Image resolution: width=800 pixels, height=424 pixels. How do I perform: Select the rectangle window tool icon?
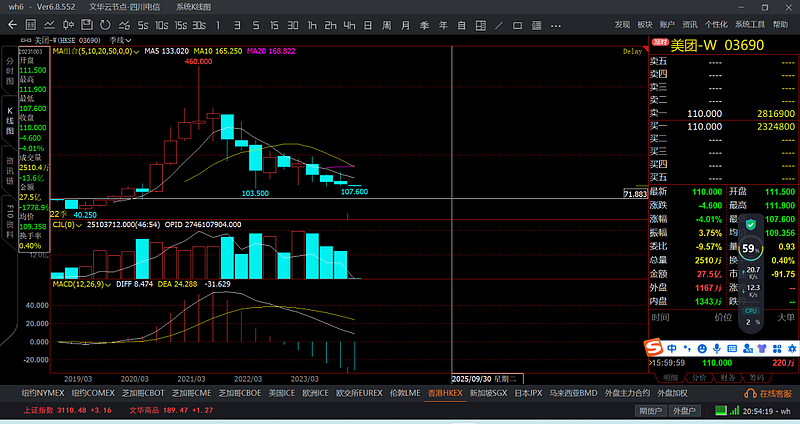[517, 26]
